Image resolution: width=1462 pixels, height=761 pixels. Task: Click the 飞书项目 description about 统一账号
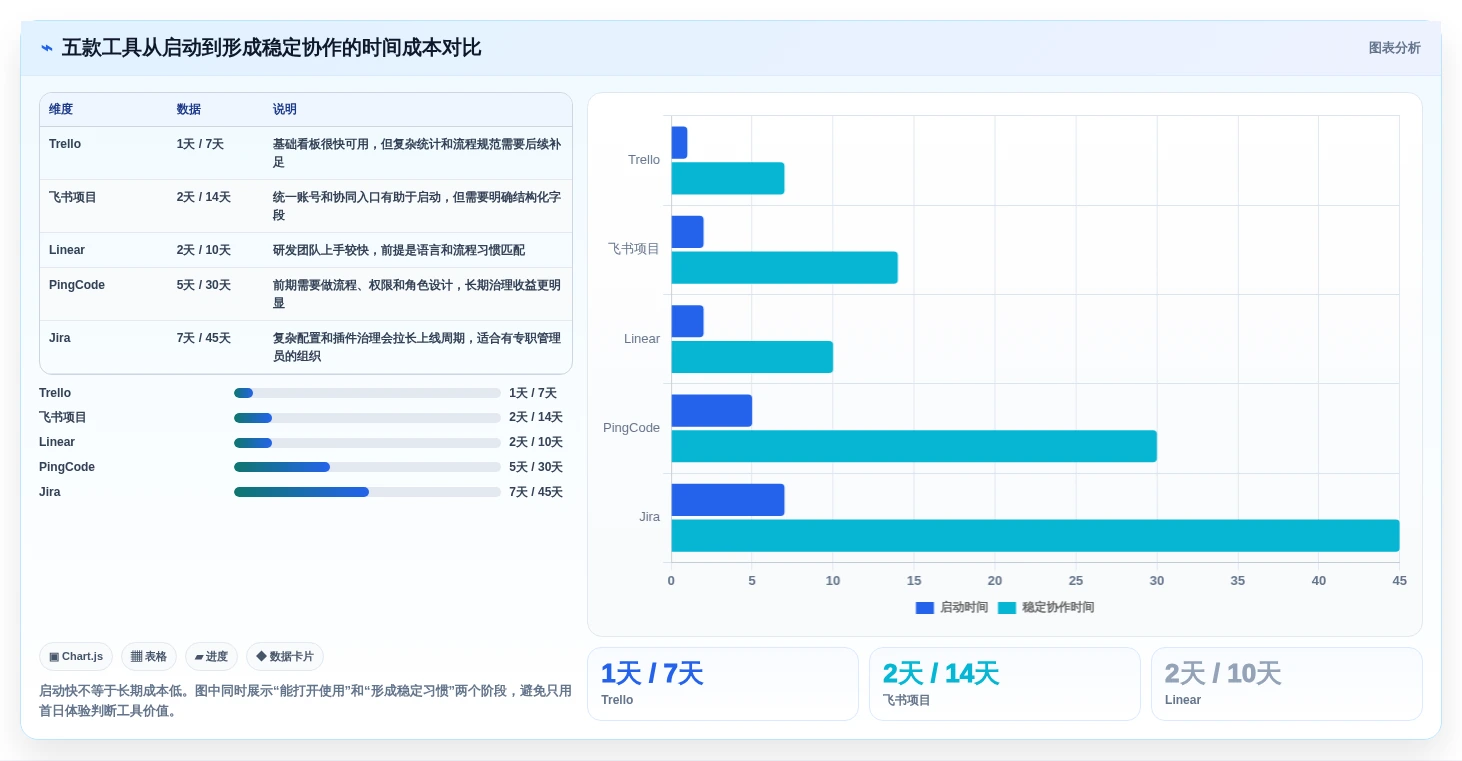click(417, 206)
